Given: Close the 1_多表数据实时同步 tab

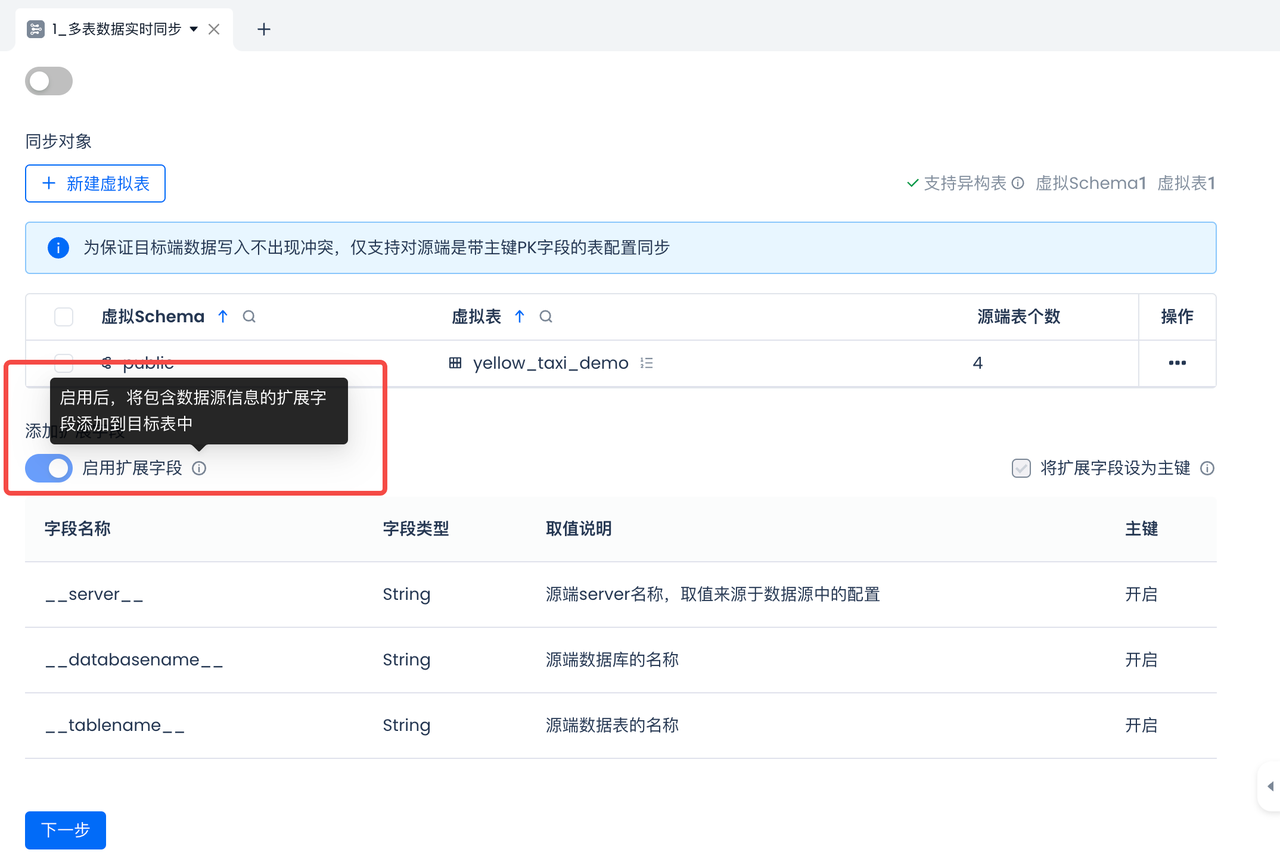Looking at the screenshot, I should click(x=214, y=29).
